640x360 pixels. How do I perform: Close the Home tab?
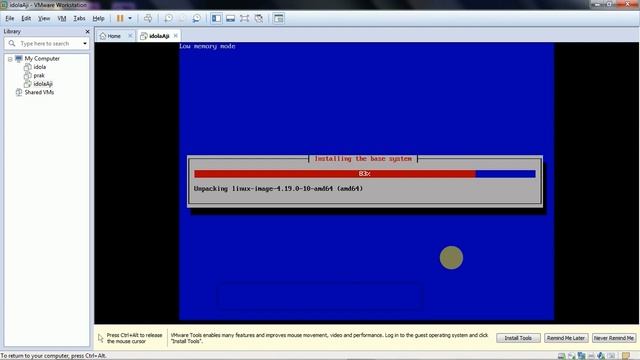[130, 36]
